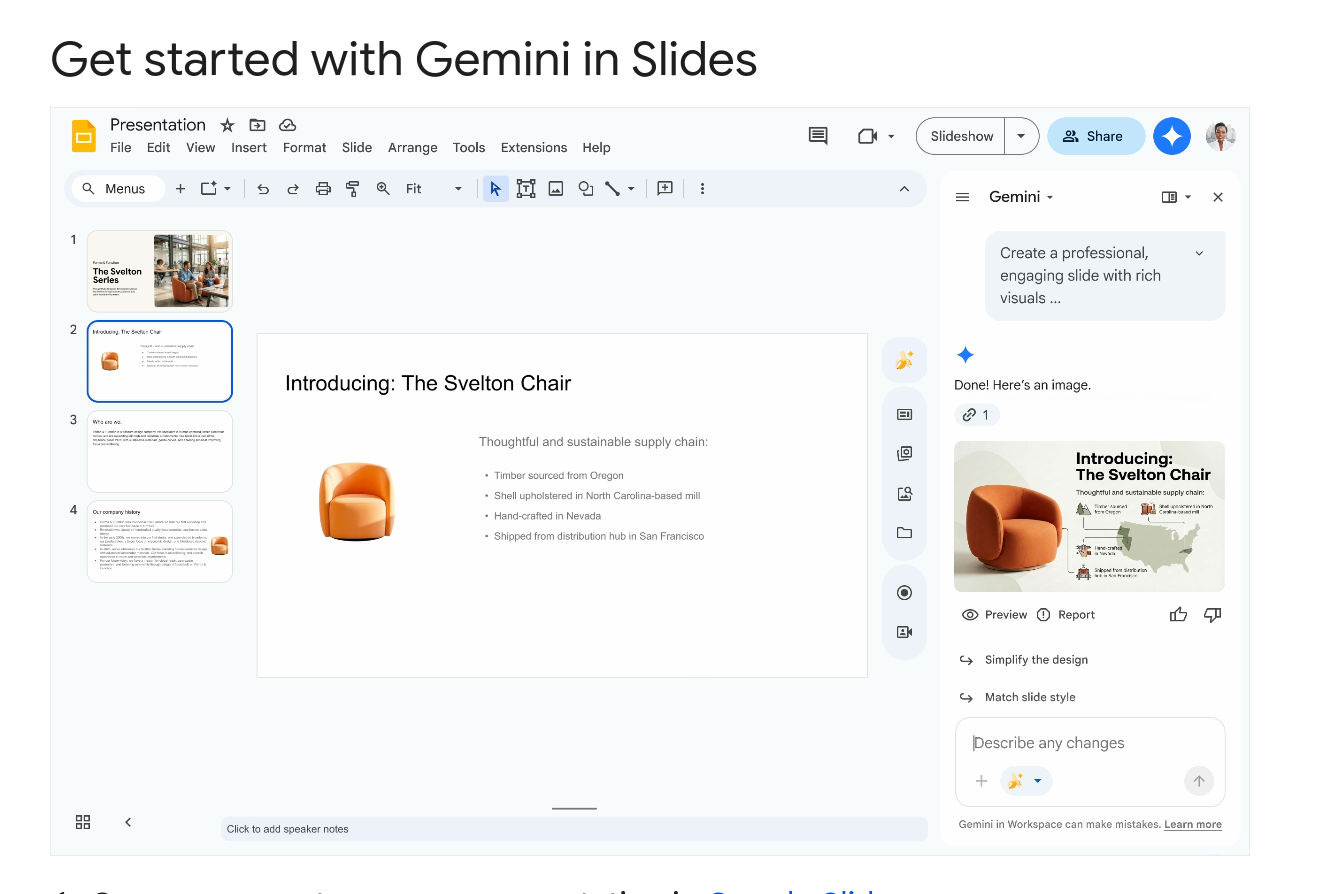Image resolution: width=1344 pixels, height=894 pixels.
Task: Open grid view of slides
Action: 83,822
